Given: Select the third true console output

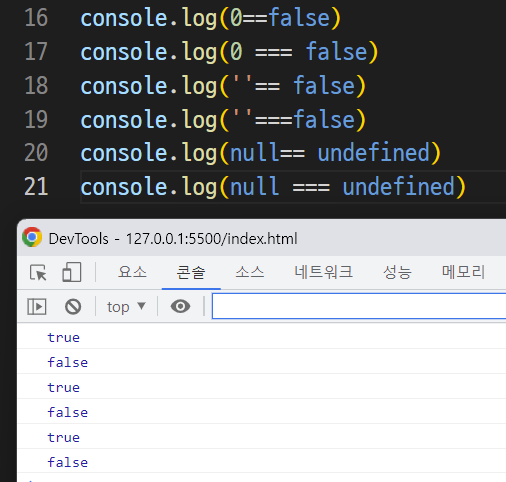Looking at the screenshot, I should point(64,437).
